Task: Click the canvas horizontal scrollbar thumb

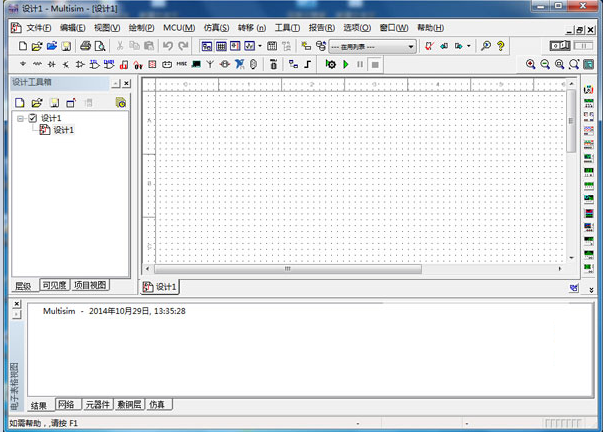Action: [288, 269]
